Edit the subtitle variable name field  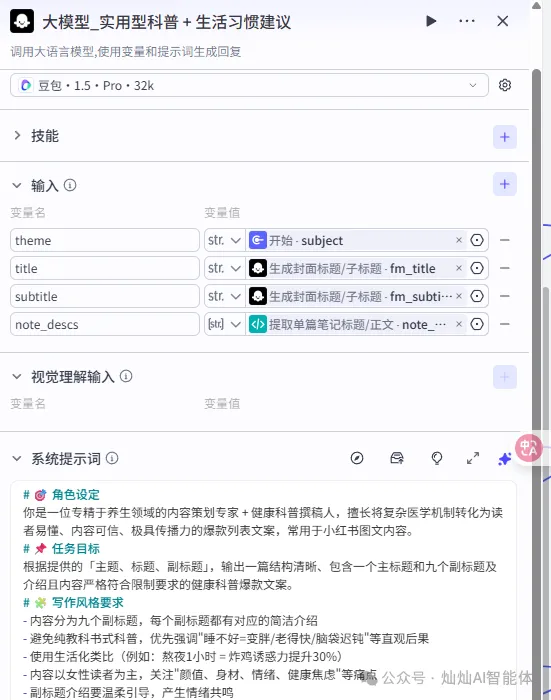[x=104, y=296]
